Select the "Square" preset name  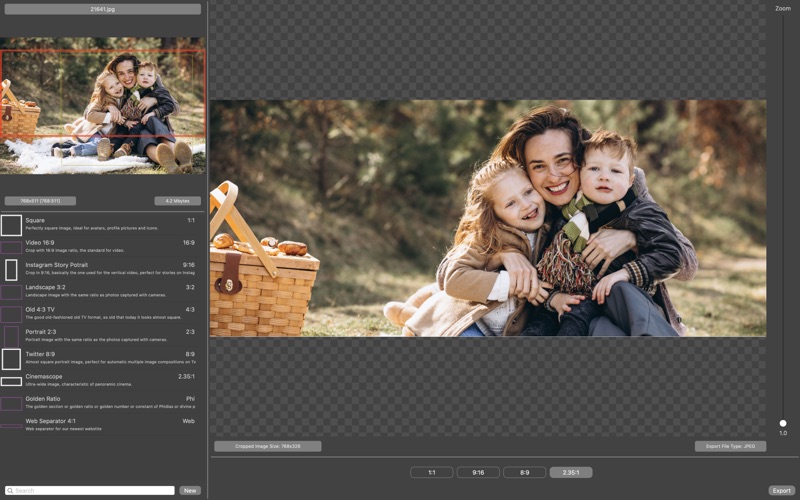coord(35,220)
